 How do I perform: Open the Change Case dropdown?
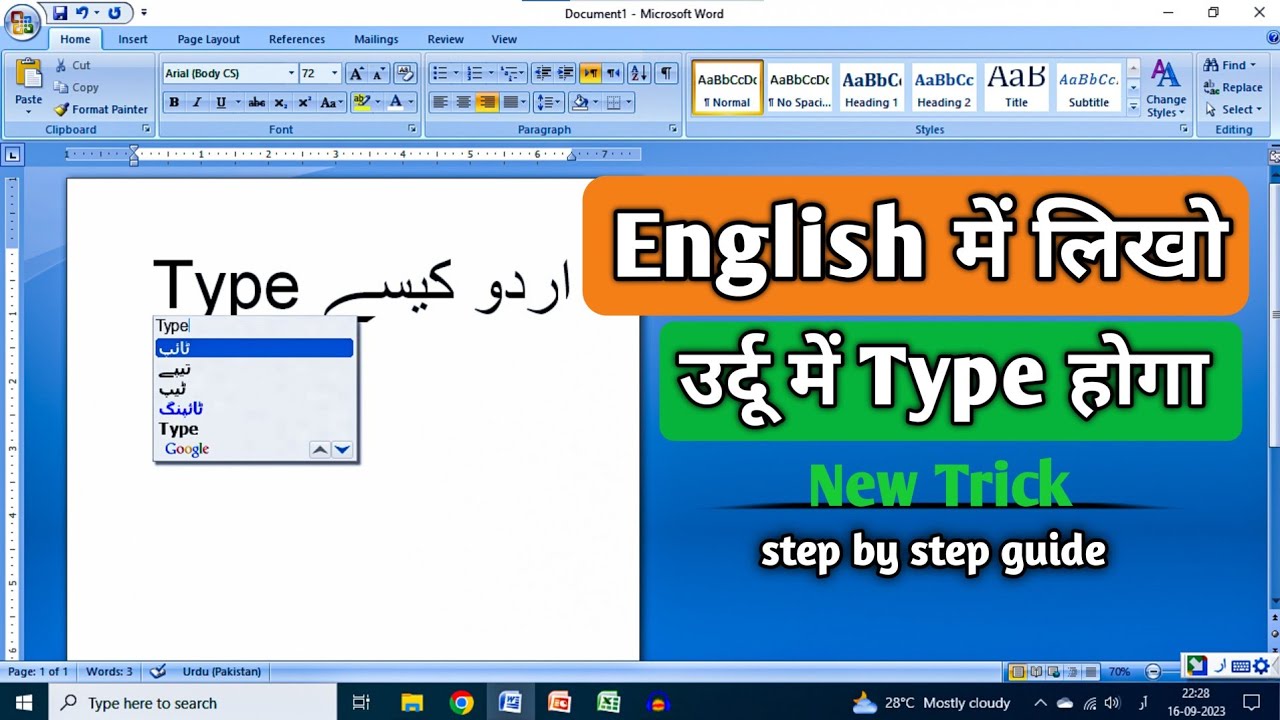pos(331,102)
